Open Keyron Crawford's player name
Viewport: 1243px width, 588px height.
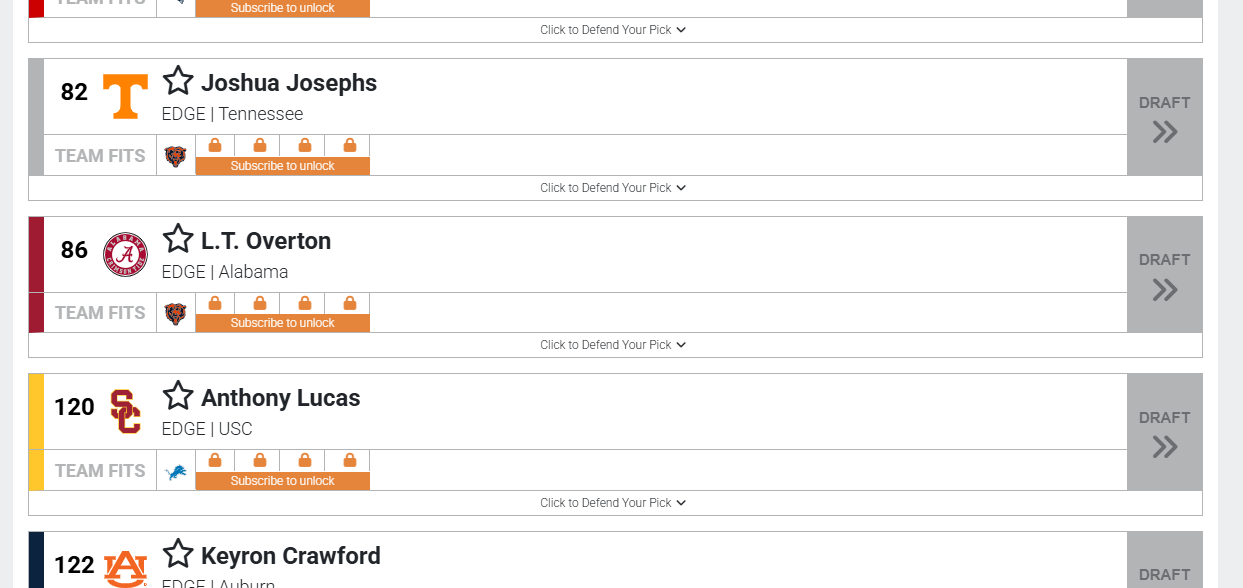[x=290, y=556]
